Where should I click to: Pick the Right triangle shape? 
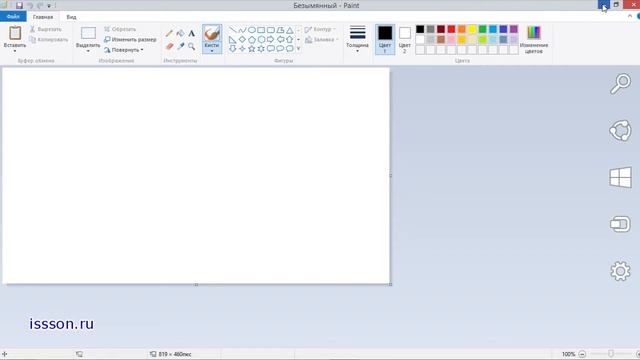(232, 40)
